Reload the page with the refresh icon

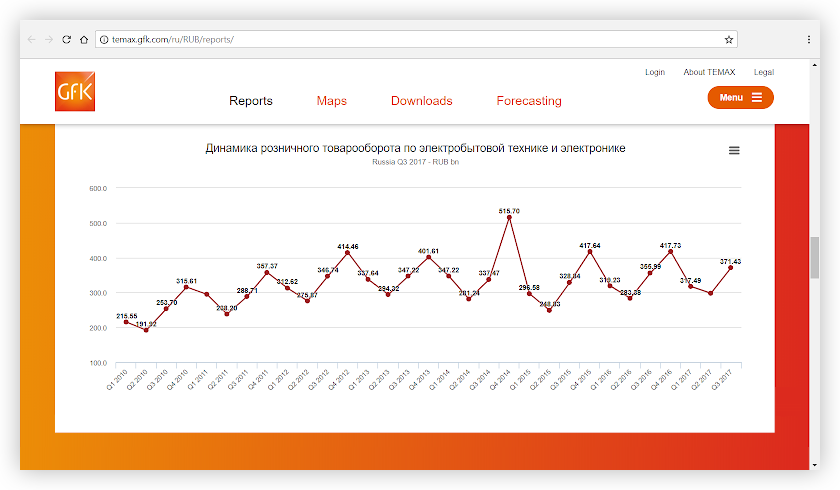[x=67, y=39]
